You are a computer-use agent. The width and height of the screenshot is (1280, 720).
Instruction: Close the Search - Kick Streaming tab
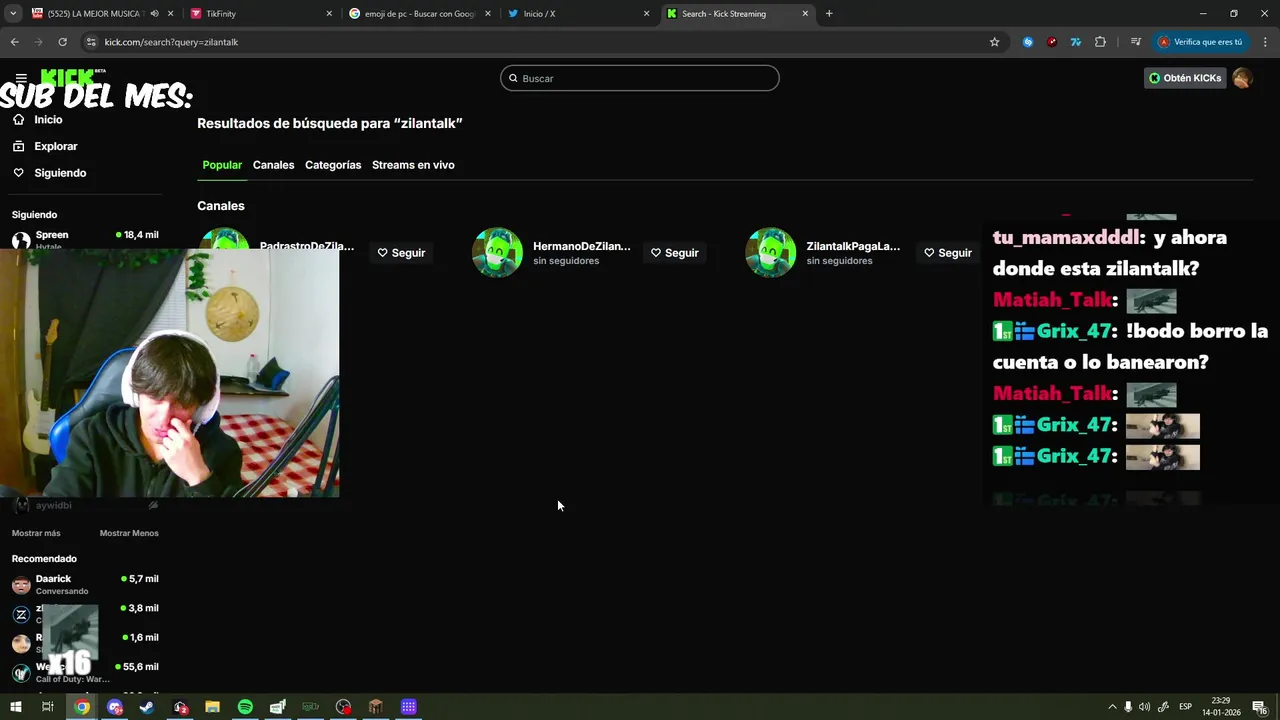click(805, 14)
